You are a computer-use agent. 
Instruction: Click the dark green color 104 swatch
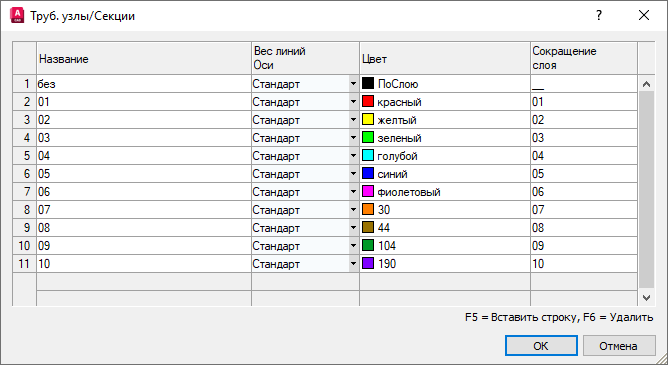(368, 245)
